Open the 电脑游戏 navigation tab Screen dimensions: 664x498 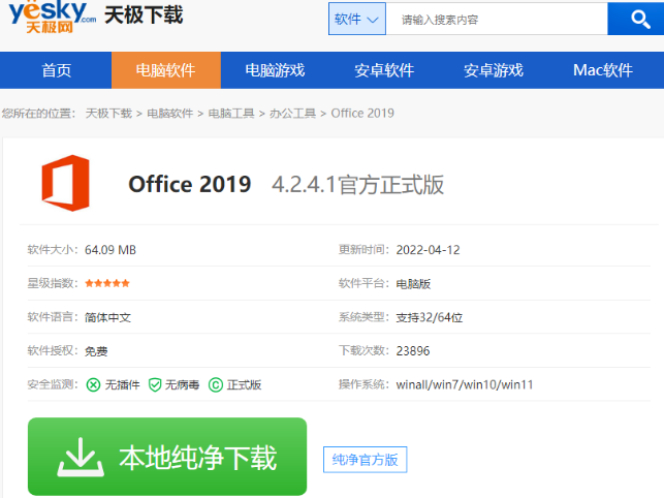coord(275,70)
